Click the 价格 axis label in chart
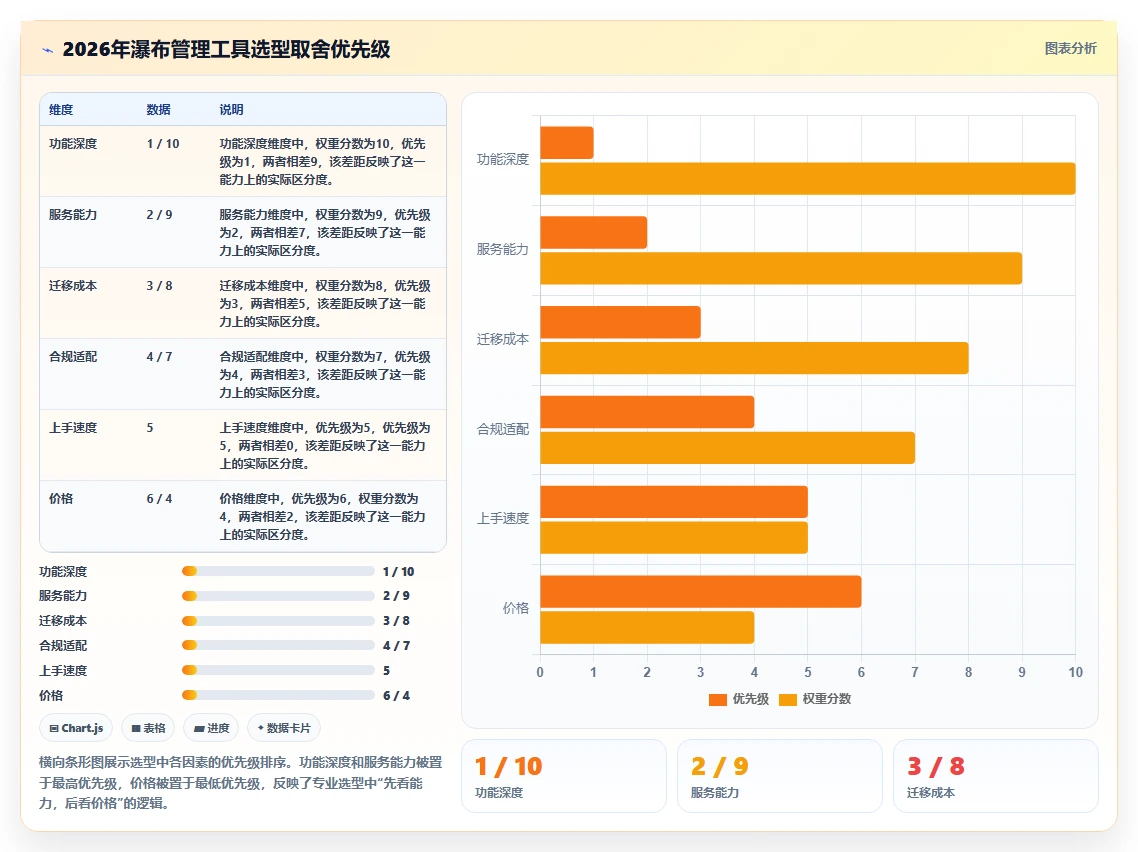1138x852 pixels. coord(516,608)
